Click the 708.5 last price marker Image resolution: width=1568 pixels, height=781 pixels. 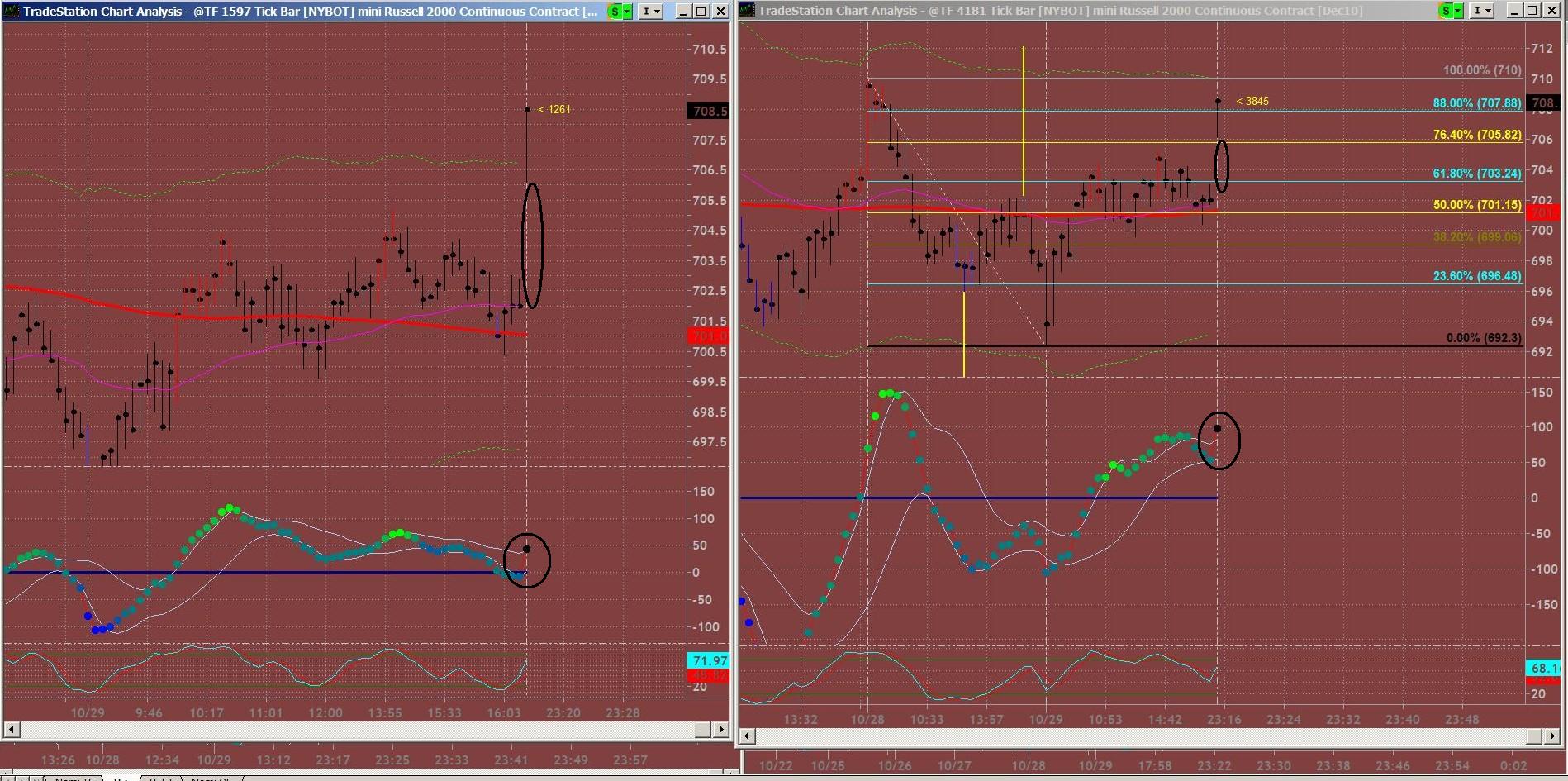point(709,111)
